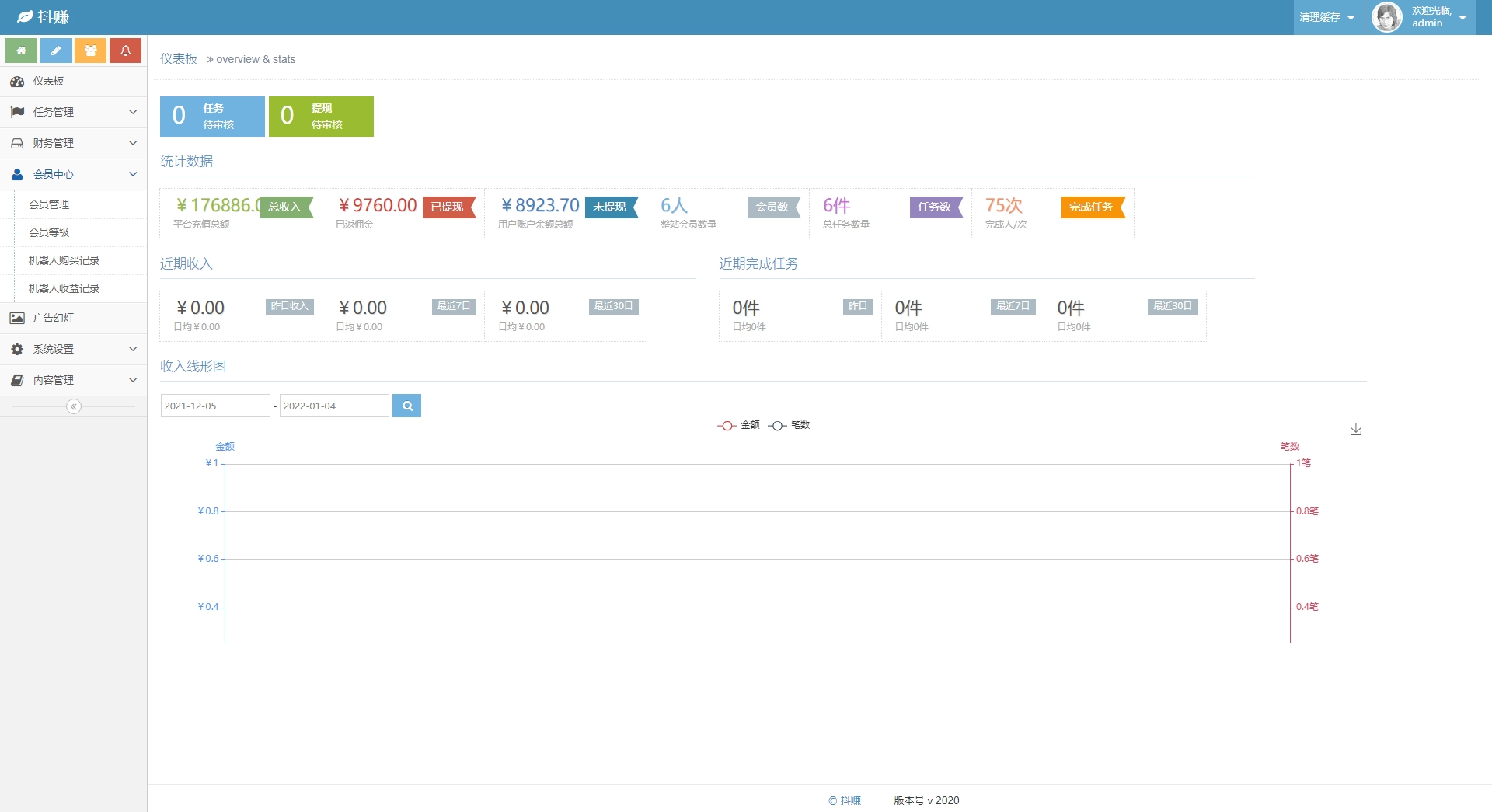Expand the 系统设置 sidebar menu
The width and height of the screenshot is (1492, 812).
coord(73,349)
